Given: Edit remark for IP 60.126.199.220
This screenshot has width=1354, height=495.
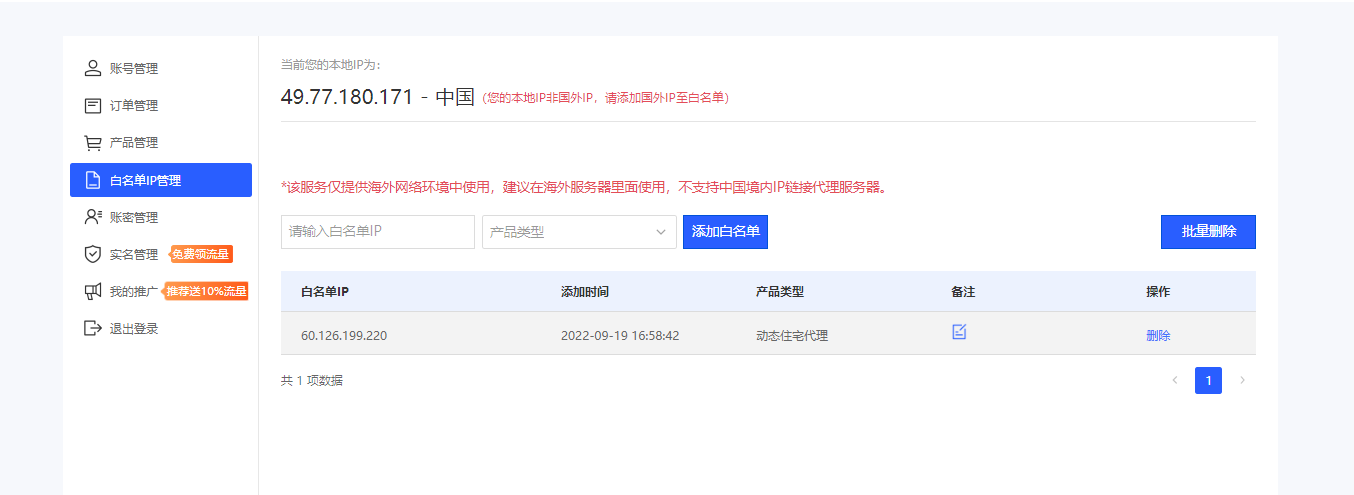Looking at the screenshot, I should [x=959, y=332].
